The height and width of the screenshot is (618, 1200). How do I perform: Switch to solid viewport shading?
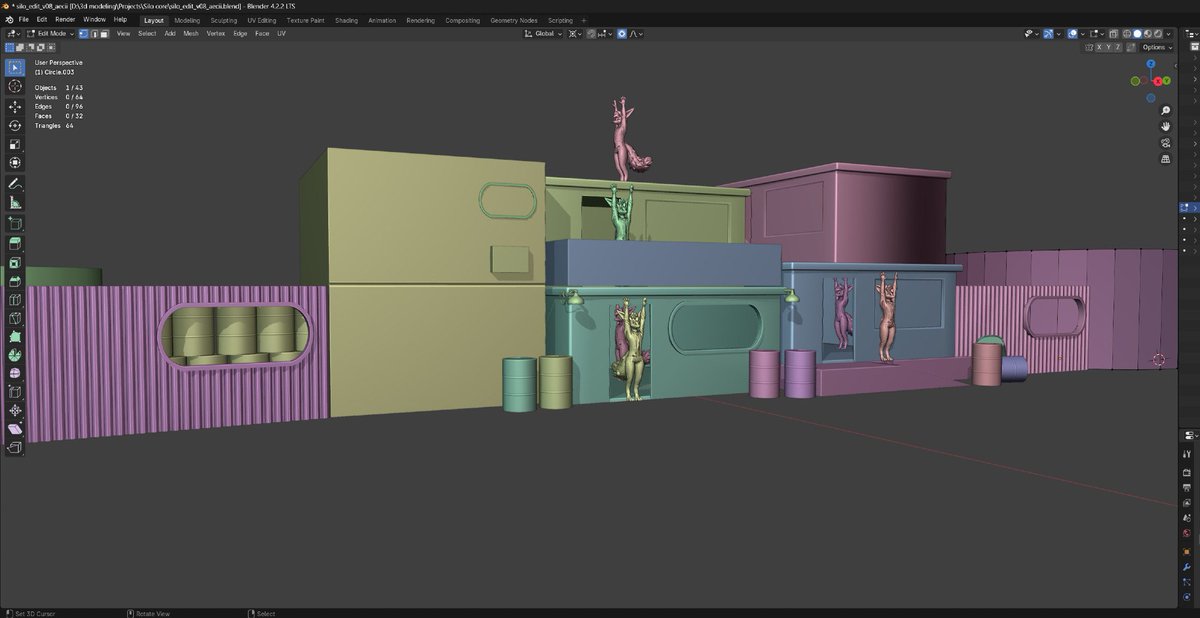tap(1137, 34)
